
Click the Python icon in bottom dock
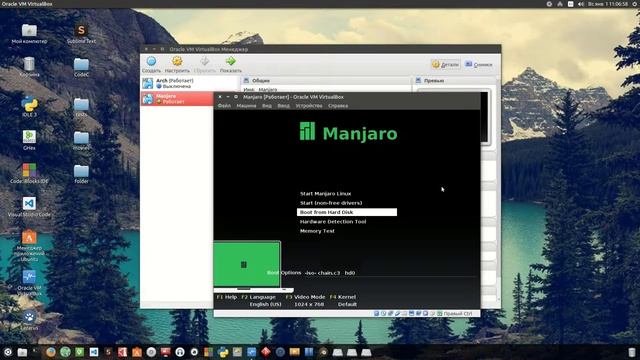coord(223,352)
